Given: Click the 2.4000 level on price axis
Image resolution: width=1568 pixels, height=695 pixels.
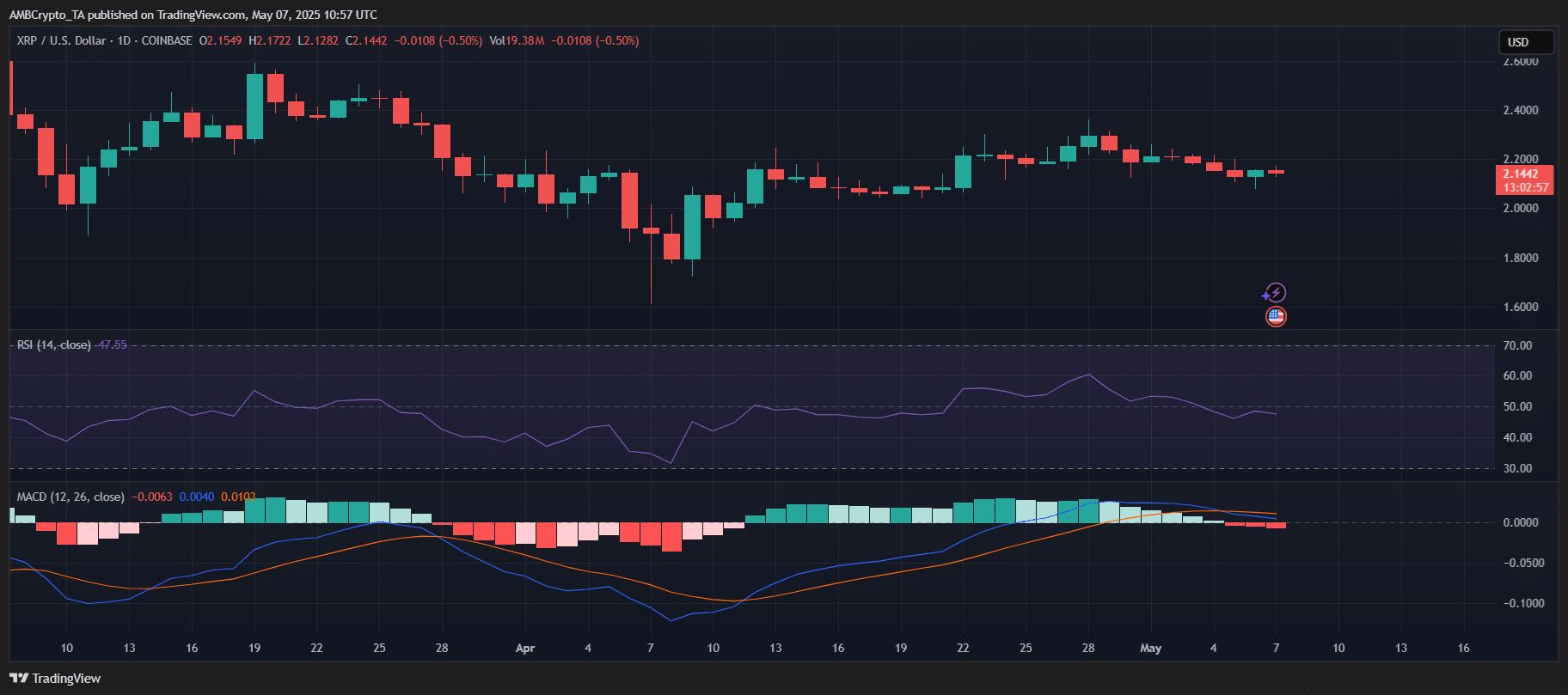Looking at the screenshot, I should coord(1520,110).
